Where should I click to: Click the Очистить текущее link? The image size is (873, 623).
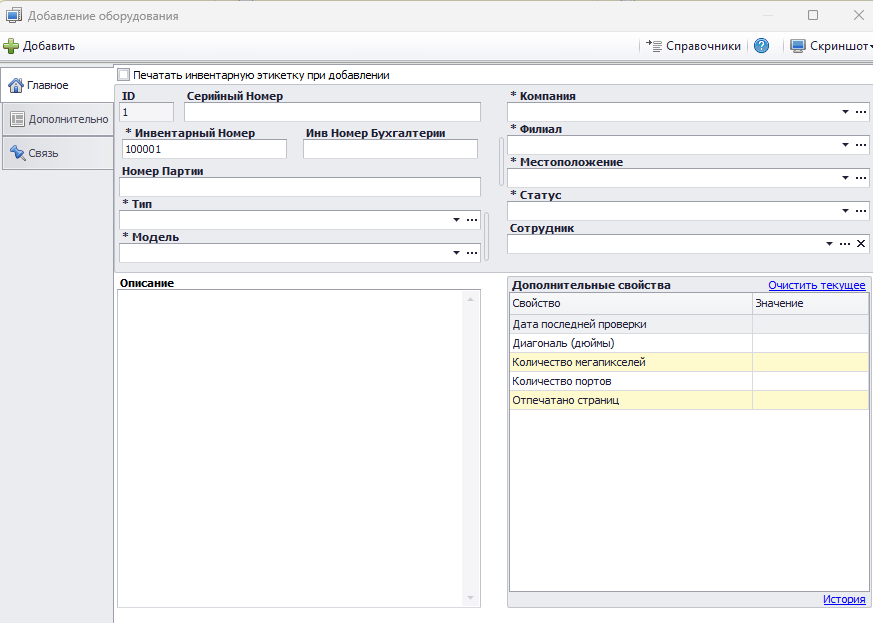pyautogui.click(x=817, y=285)
